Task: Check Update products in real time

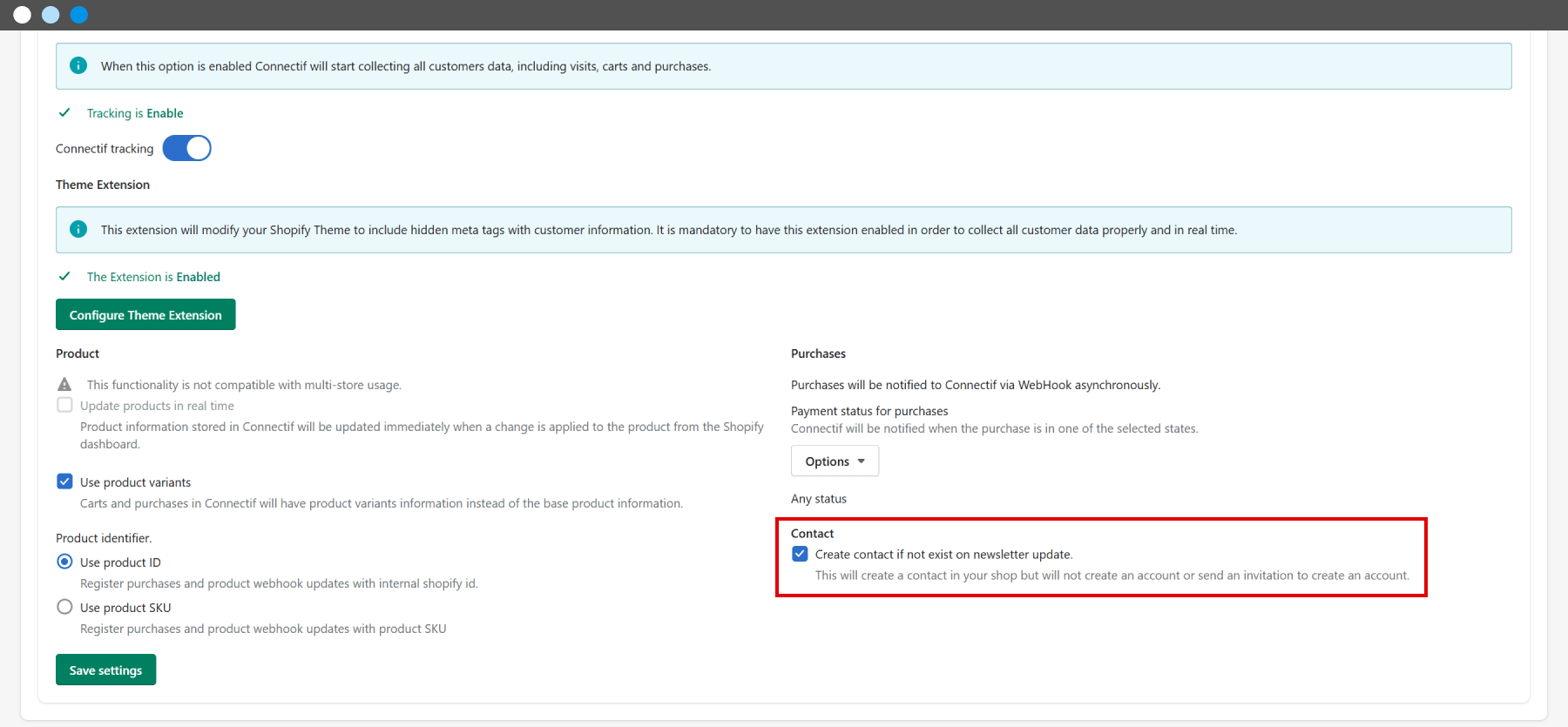Action: [x=64, y=405]
